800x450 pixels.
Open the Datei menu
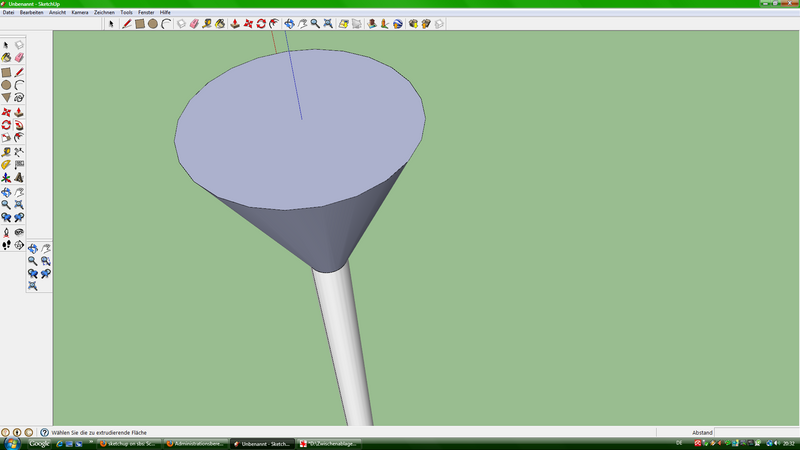point(8,12)
